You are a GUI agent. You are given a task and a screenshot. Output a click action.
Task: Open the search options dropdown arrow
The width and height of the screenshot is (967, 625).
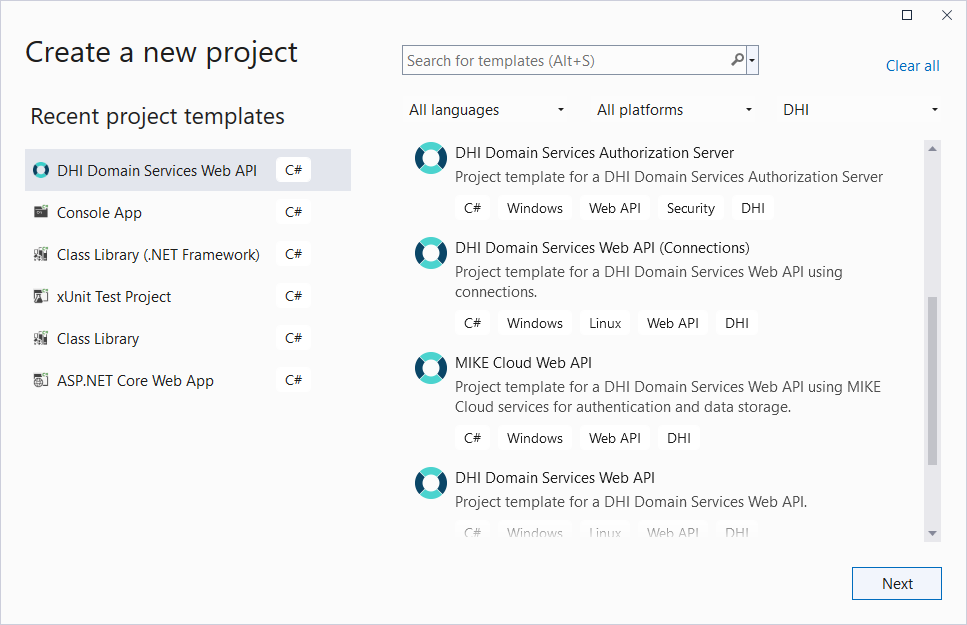click(x=752, y=60)
